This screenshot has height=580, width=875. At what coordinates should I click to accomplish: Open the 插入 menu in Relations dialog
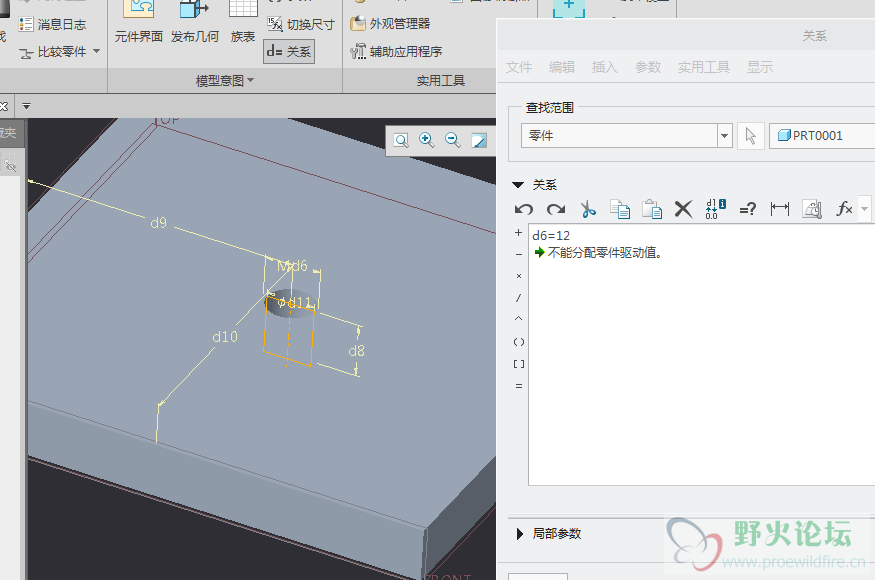coord(604,68)
